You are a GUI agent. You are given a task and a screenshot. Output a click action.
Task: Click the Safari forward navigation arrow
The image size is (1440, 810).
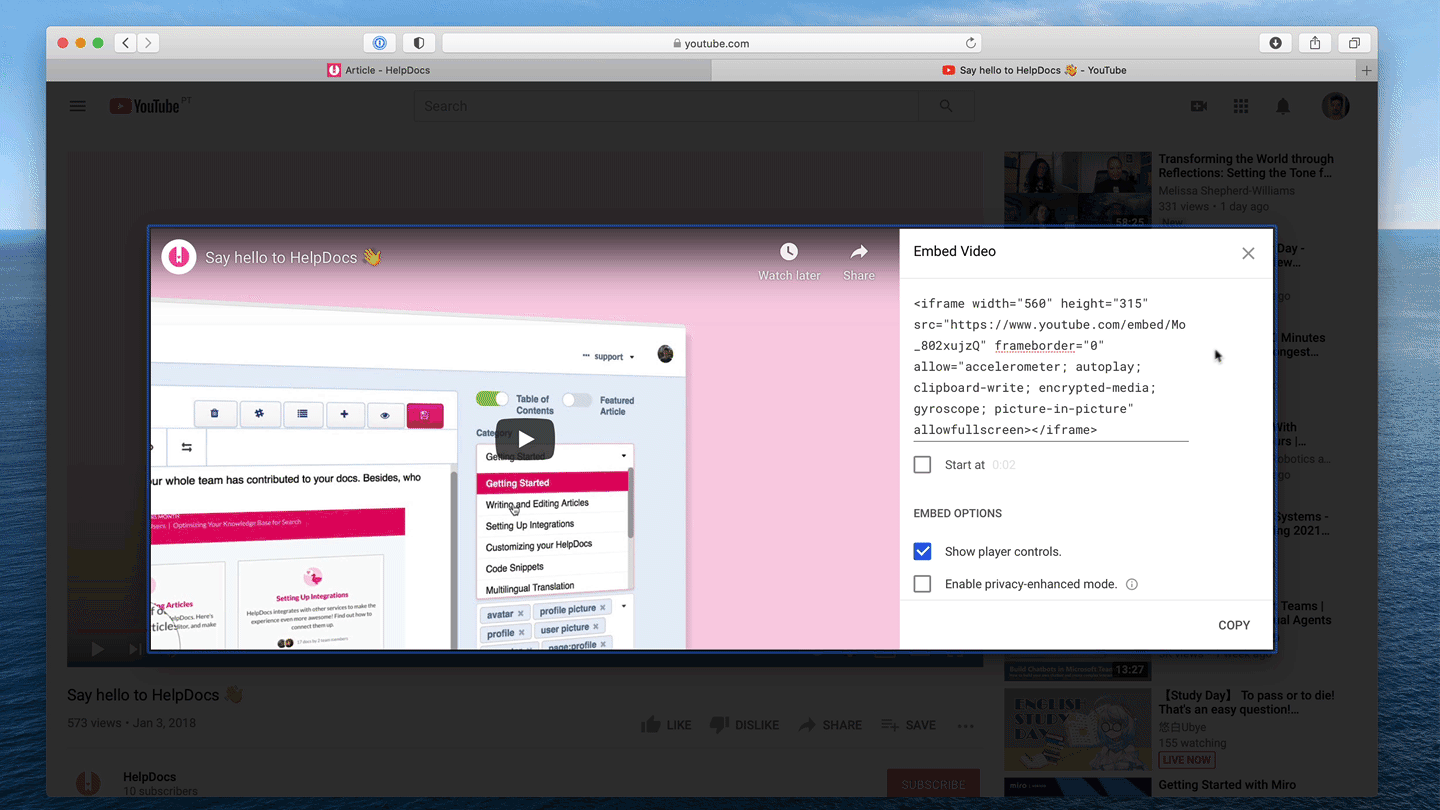point(148,43)
